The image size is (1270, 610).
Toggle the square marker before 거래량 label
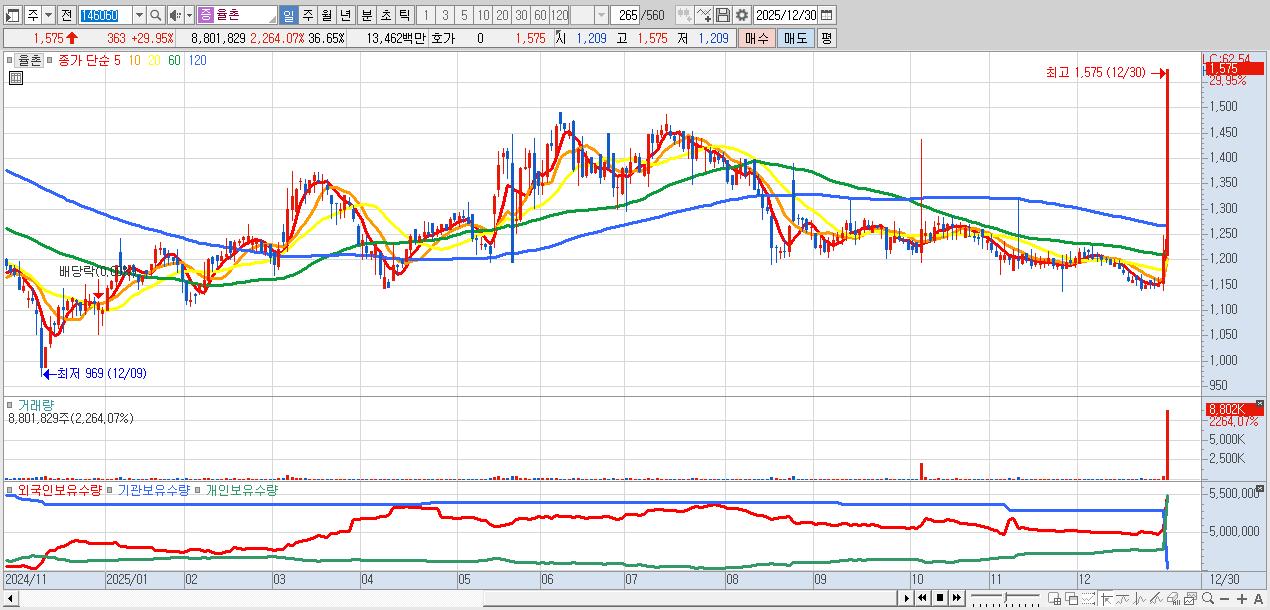click(11, 405)
